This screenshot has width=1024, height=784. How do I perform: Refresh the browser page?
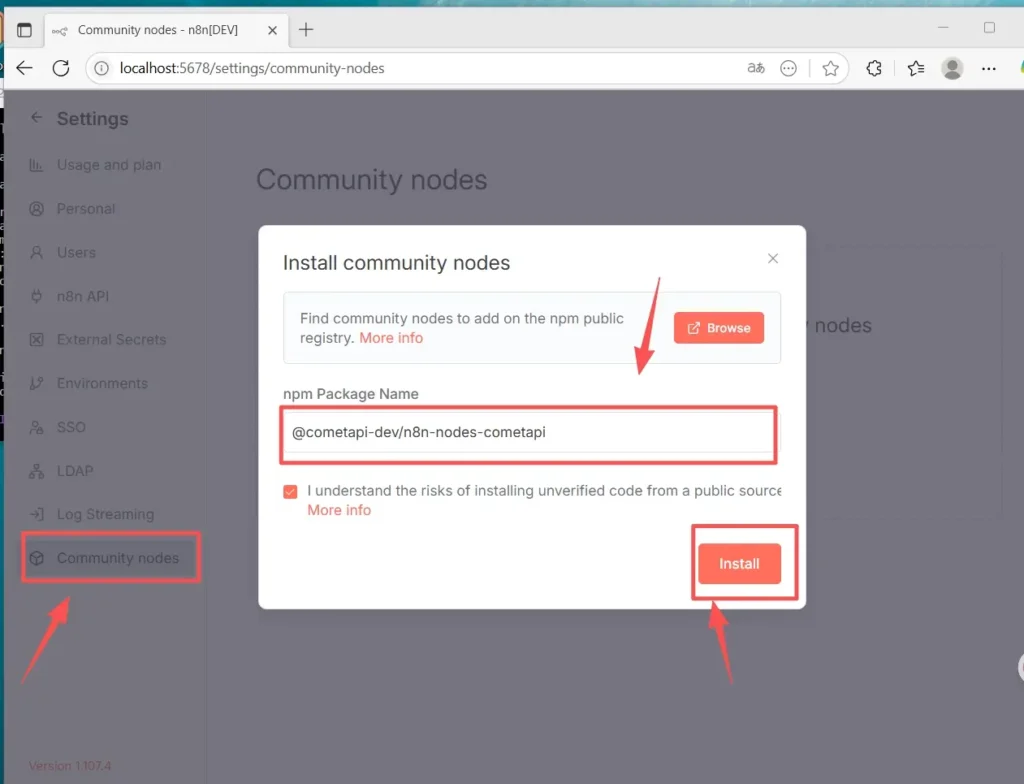(61, 69)
